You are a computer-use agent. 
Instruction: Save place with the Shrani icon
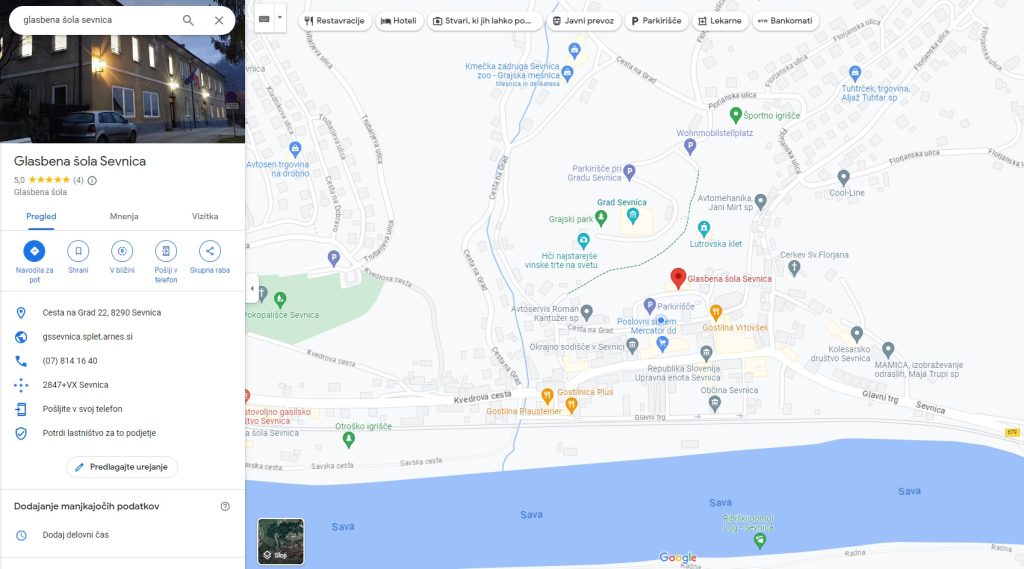coord(78,251)
